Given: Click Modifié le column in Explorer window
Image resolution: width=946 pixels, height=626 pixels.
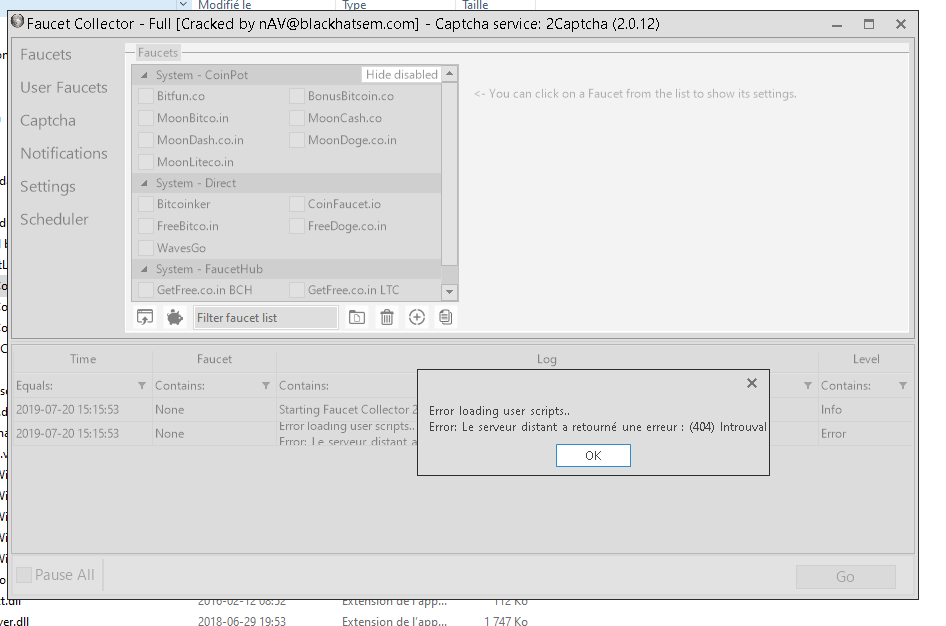Looking at the screenshot, I should [224, 5].
